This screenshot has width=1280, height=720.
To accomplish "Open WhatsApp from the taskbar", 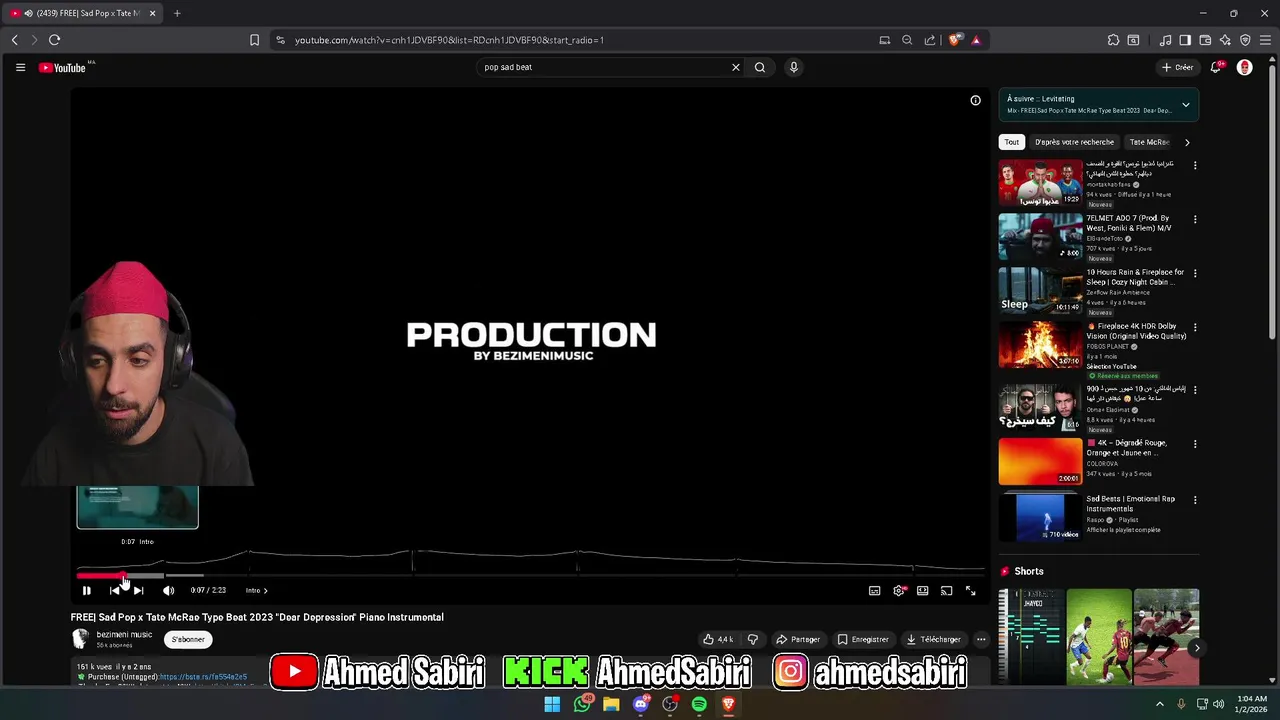I will 582,704.
